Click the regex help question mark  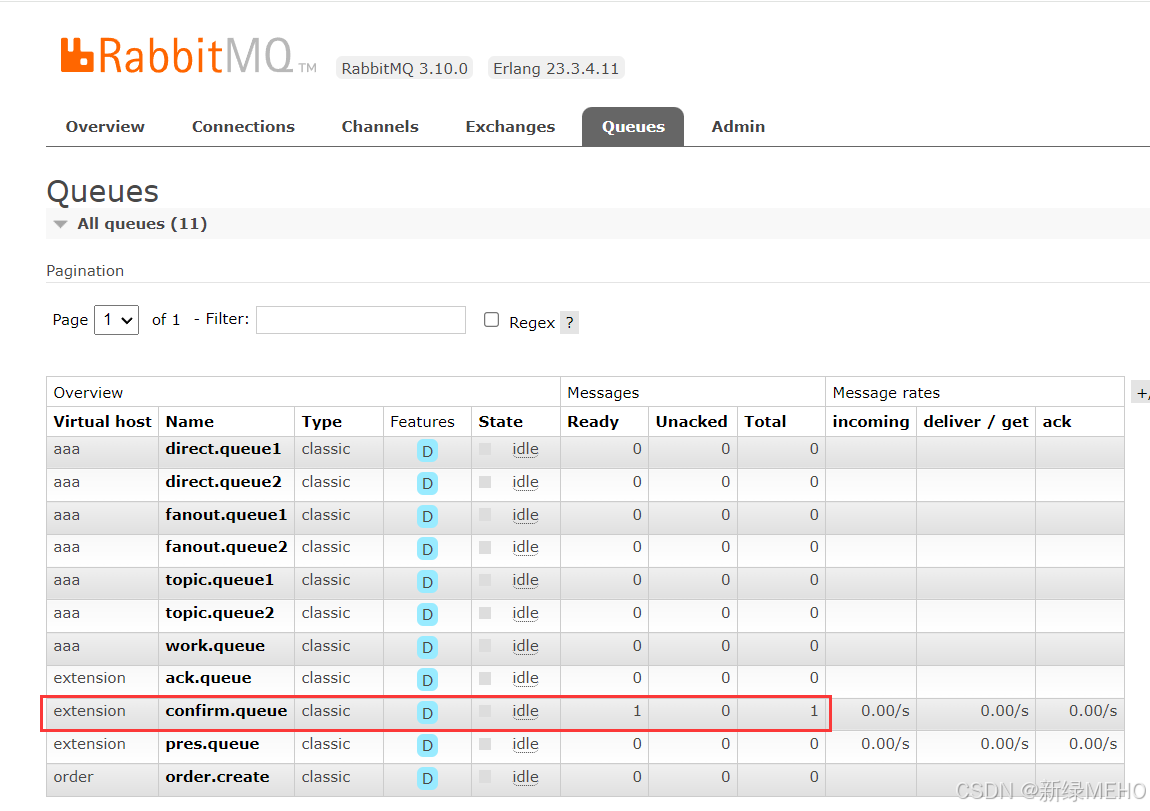[569, 322]
